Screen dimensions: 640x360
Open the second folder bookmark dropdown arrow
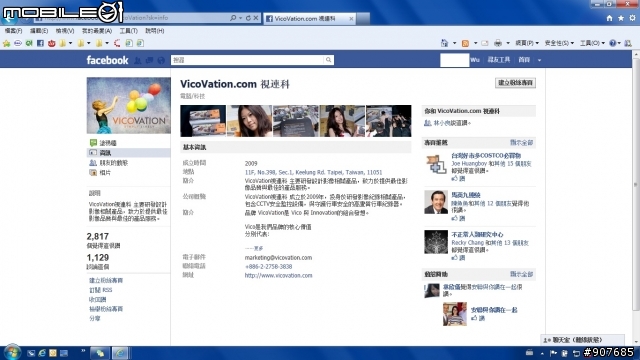(x=89, y=43)
